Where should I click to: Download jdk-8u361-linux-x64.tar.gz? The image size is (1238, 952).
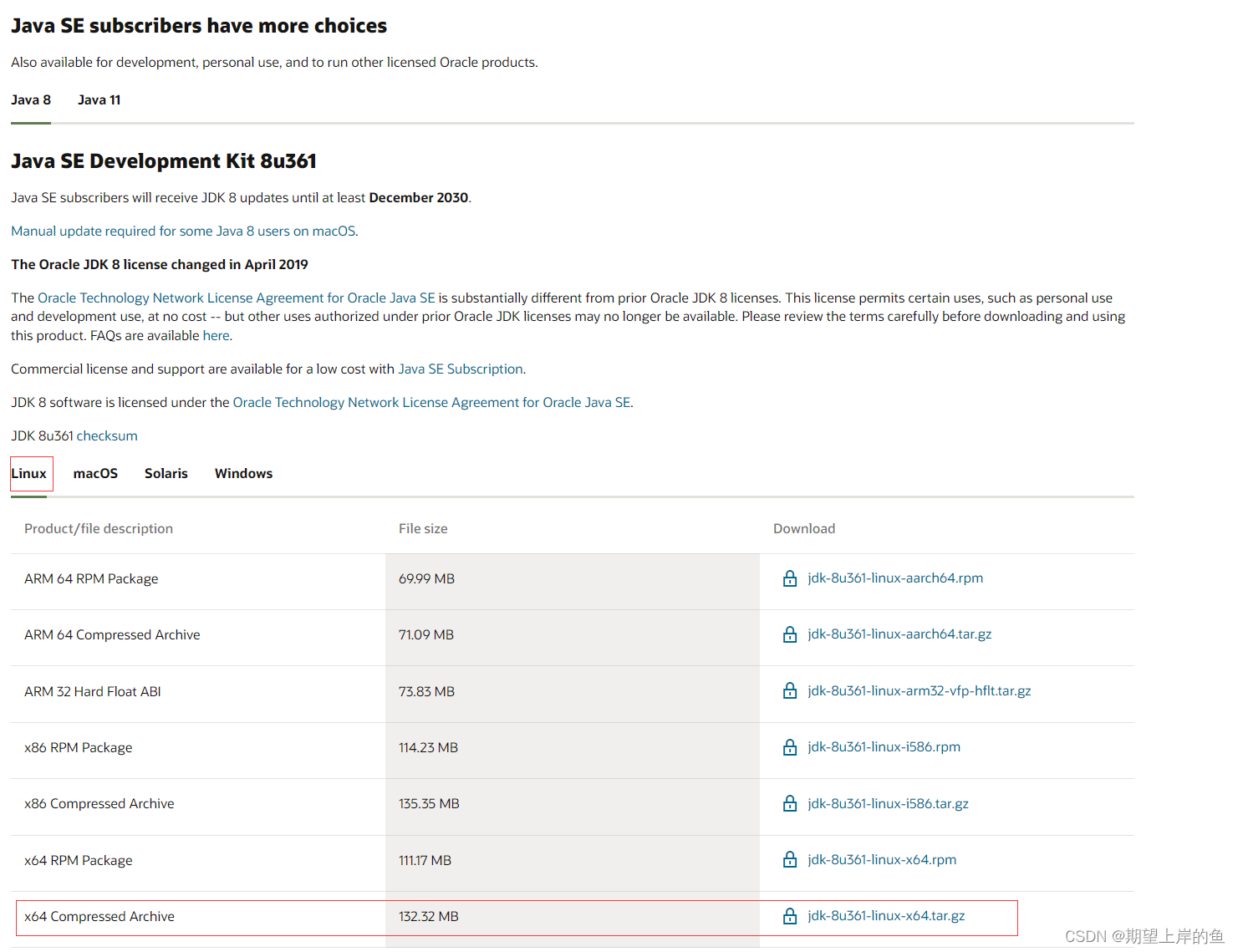click(x=886, y=916)
